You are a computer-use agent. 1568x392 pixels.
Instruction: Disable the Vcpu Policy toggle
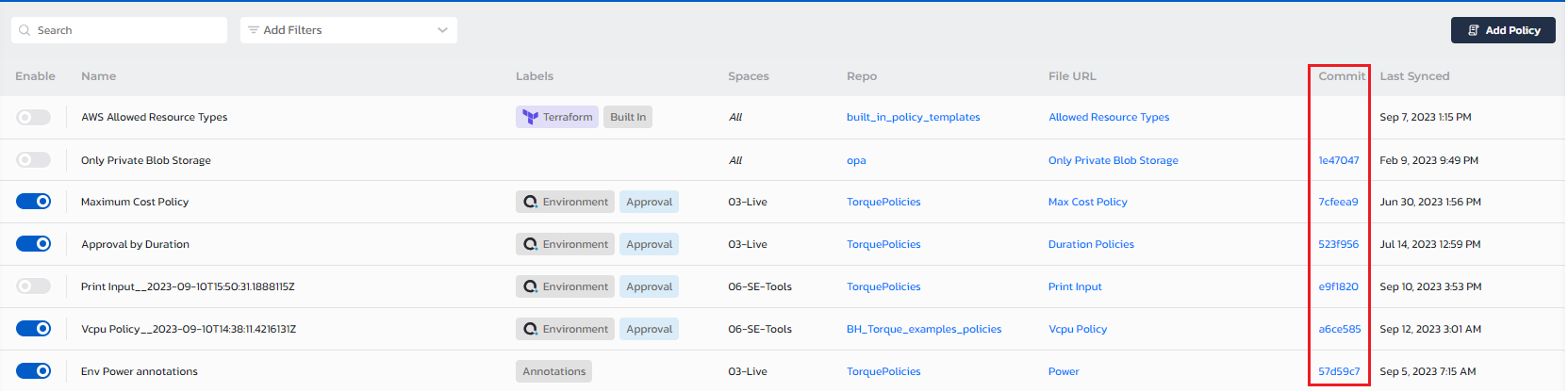[x=34, y=329]
